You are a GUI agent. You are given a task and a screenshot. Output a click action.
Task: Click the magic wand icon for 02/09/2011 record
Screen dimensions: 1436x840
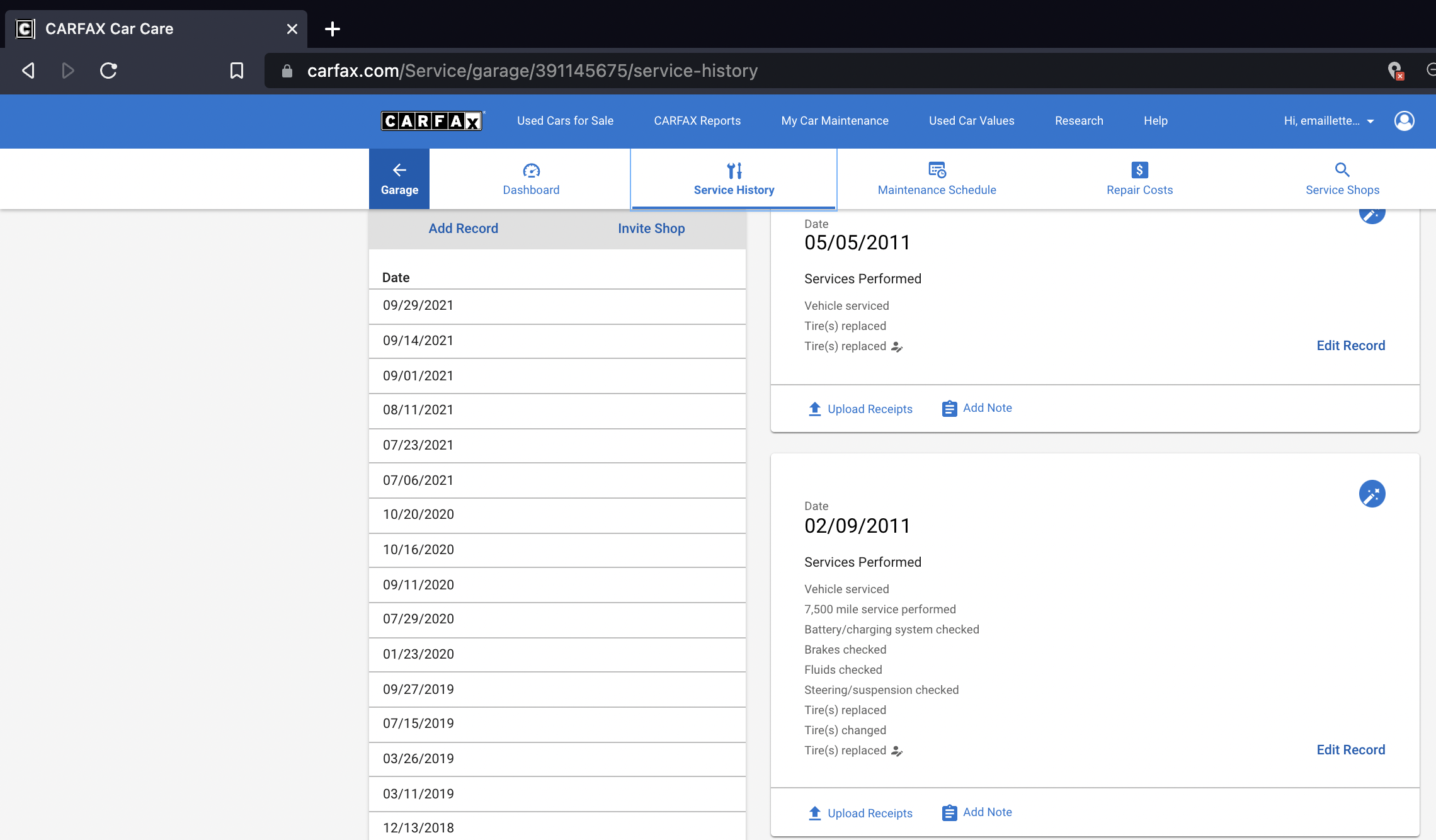click(1372, 494)
